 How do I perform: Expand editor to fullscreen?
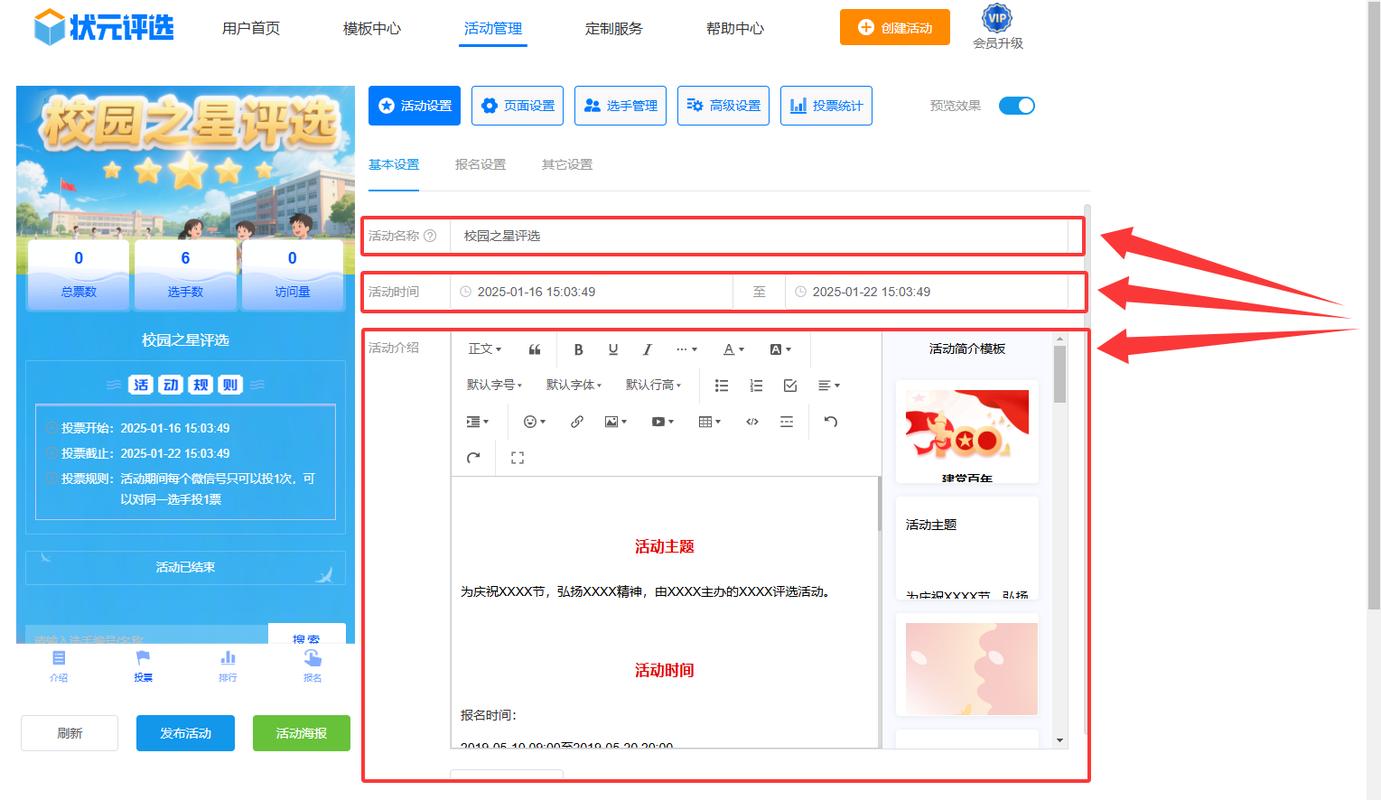(x=517, y=458)
